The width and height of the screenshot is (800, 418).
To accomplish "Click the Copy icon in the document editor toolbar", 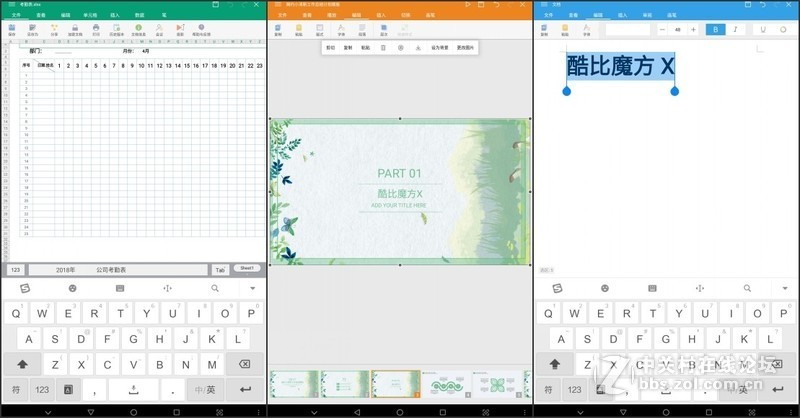I will pyautogui.click(x=544, y=30).
